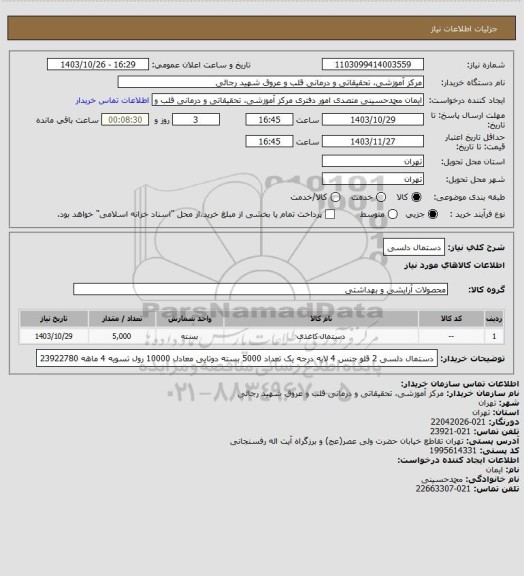Open the اطلاعات تماس خریدار link
524x576 pixels.
(x=112, y=100)
